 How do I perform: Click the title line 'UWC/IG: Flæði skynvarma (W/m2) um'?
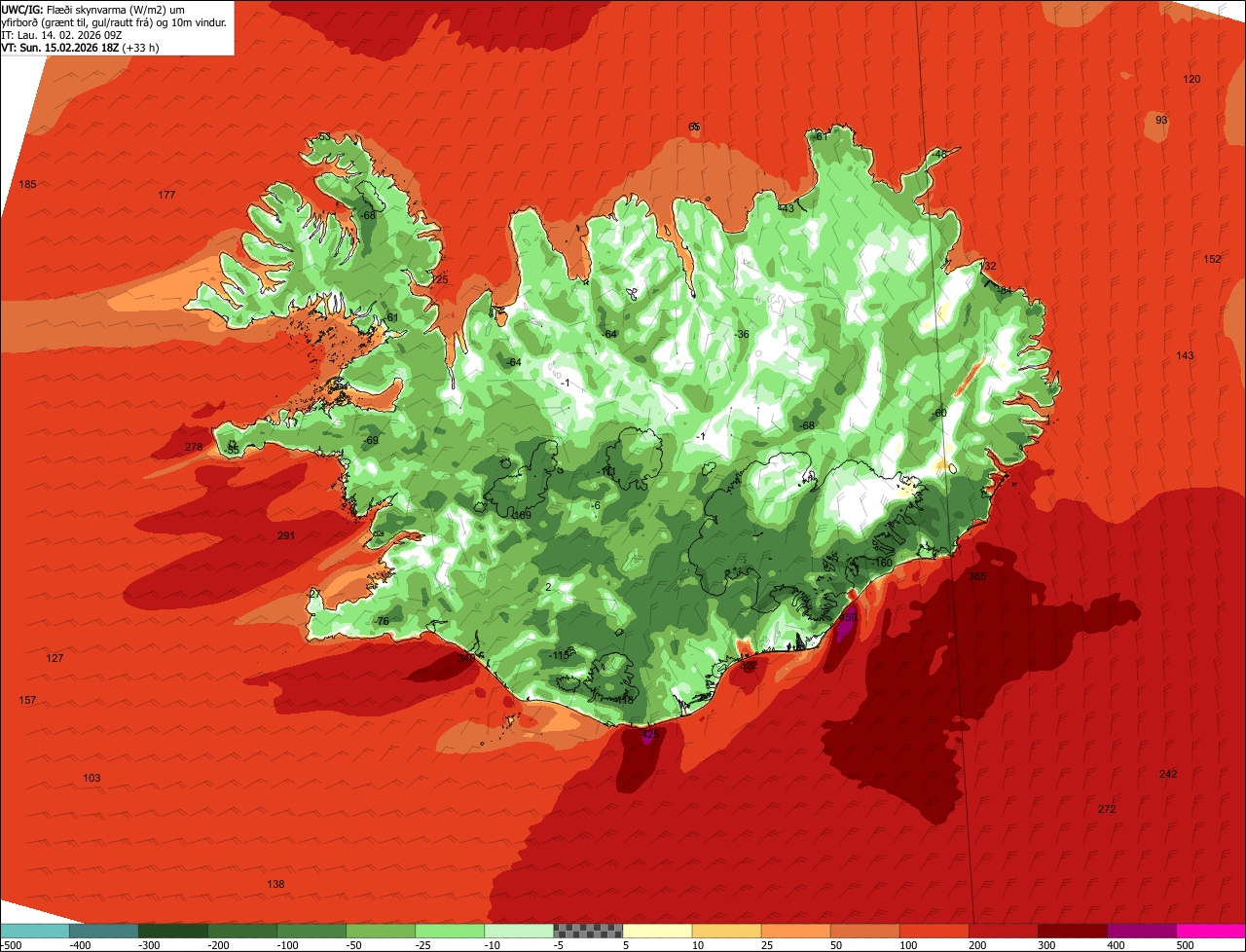pyautogui.click(x=92, y=9)
